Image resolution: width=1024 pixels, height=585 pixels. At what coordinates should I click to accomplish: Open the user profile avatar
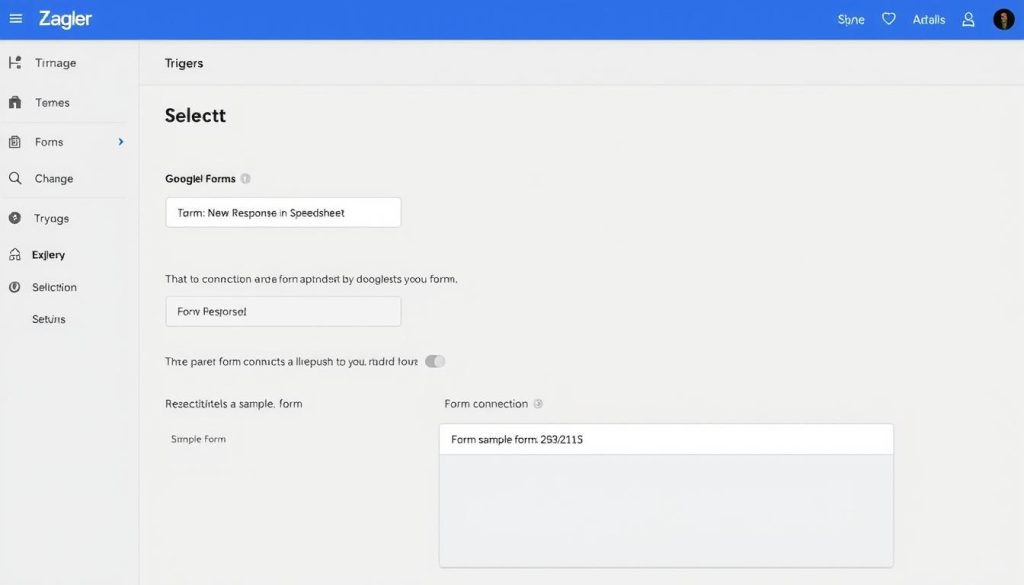click(1004, 19)
